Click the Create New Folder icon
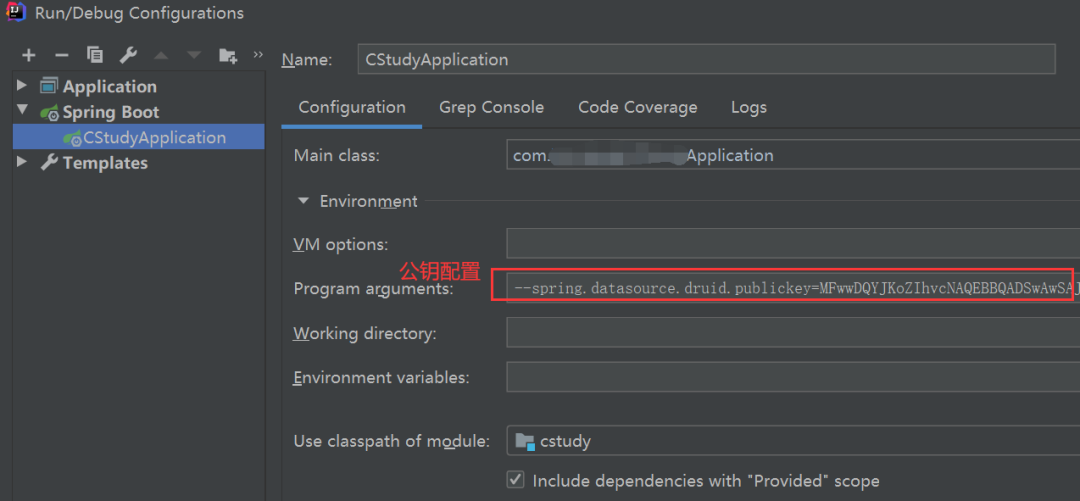The height and width of the screenshot is (501, 1080). (228, 55)
